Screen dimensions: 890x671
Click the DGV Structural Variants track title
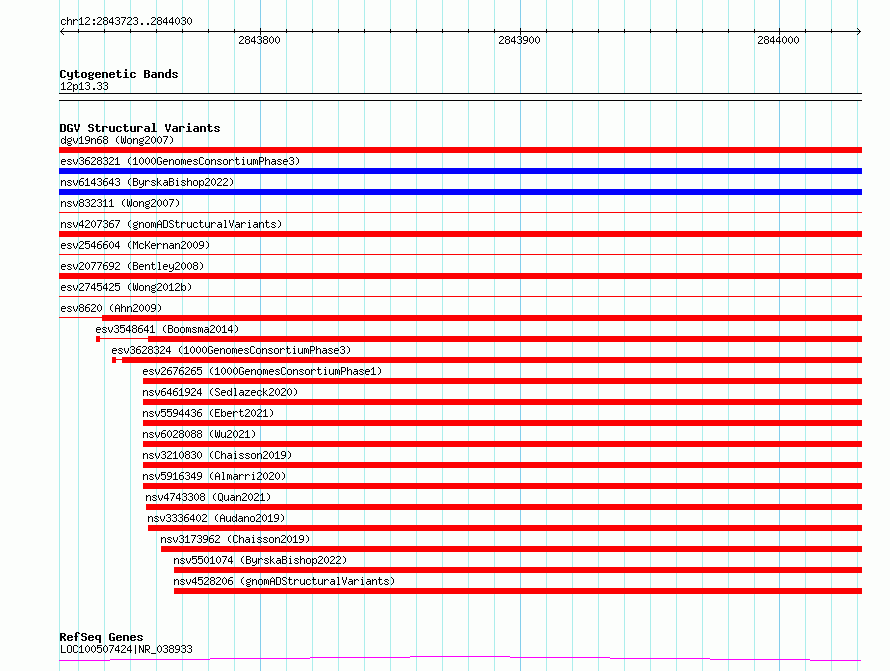pyautogui.click(x=140, y=128)
